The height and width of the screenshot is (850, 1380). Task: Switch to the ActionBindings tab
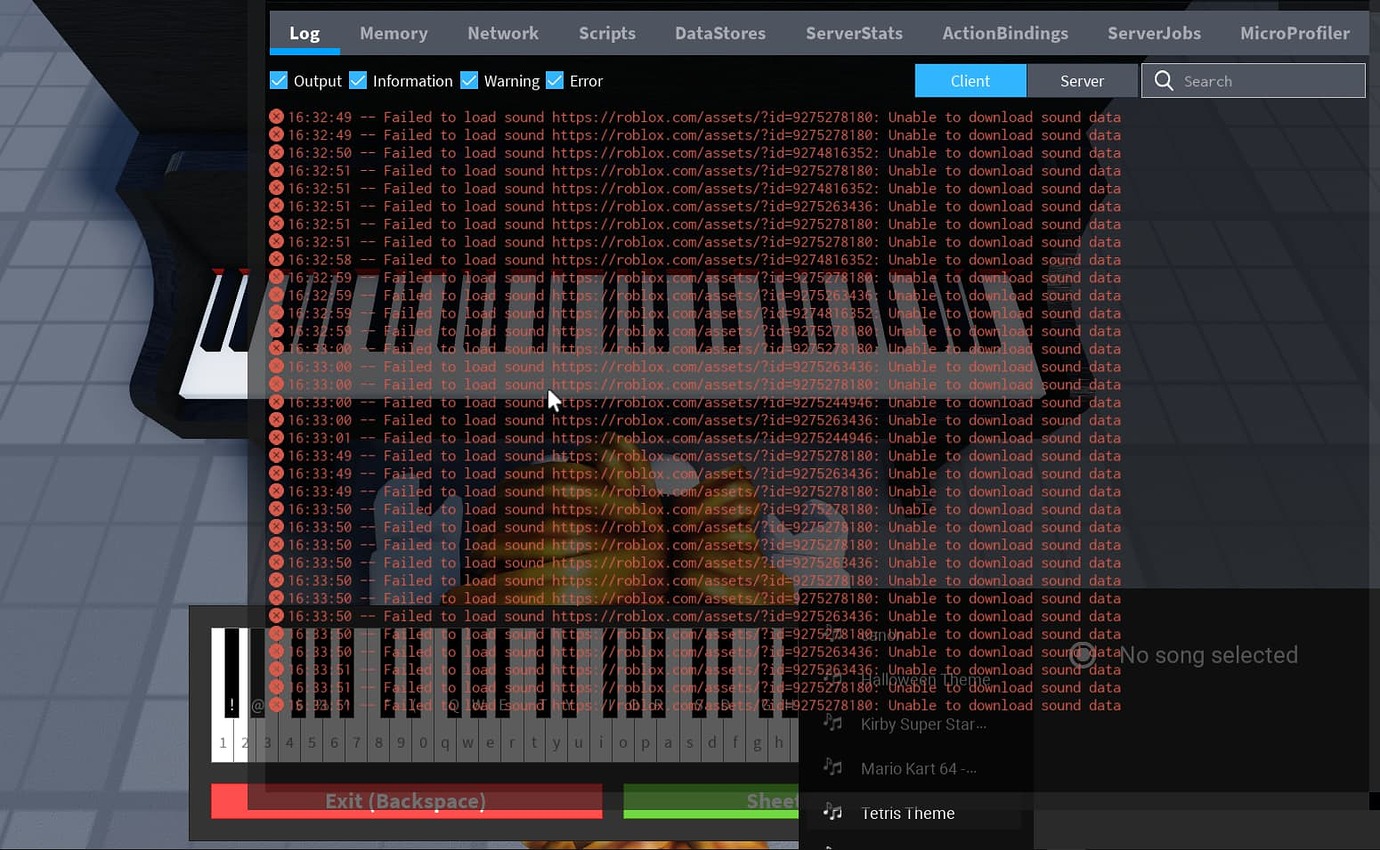[1005, 33]
